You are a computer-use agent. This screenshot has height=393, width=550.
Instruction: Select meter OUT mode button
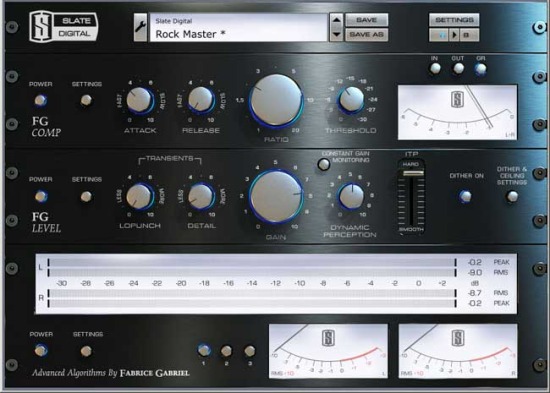[458, 68]
